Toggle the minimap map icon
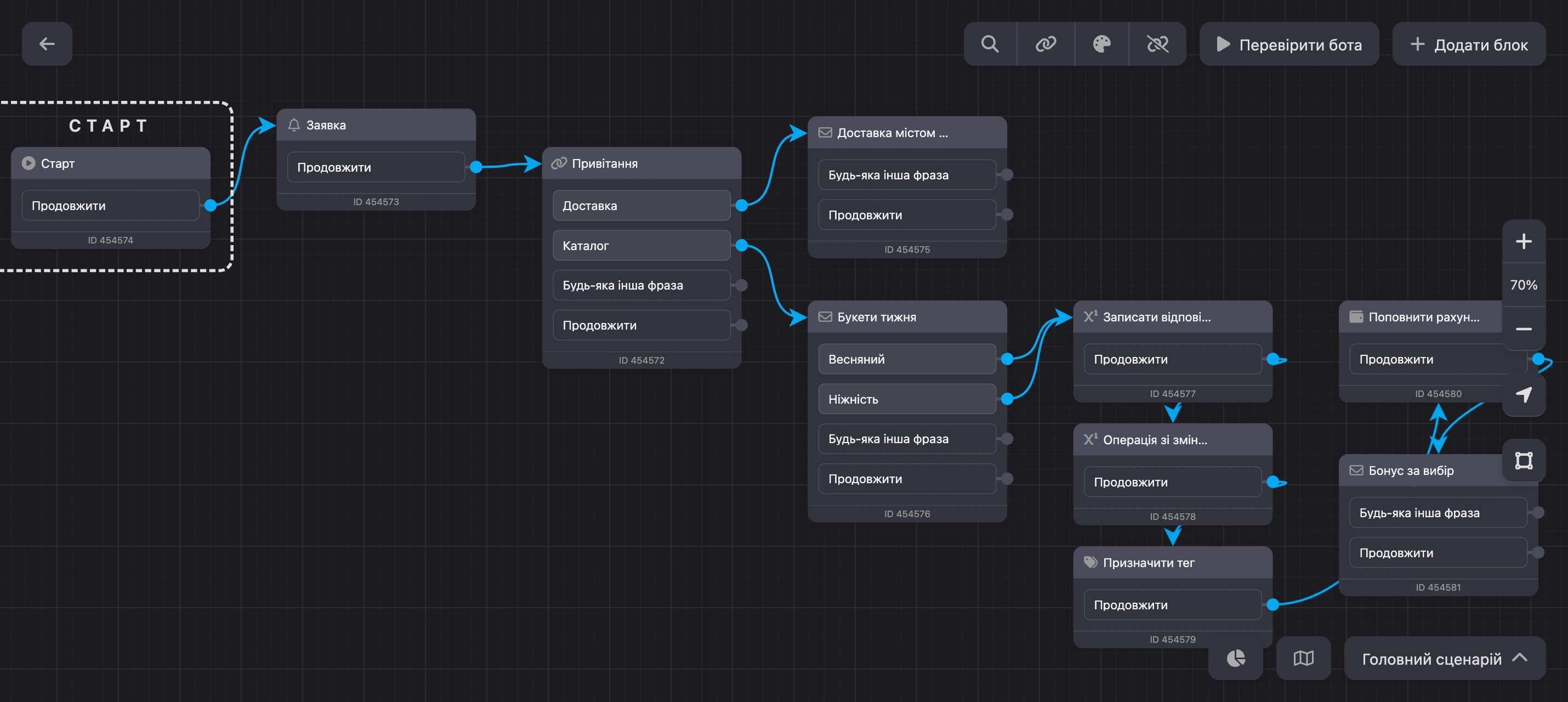This screenshot has width=1568, height=702. point(1303,658)
